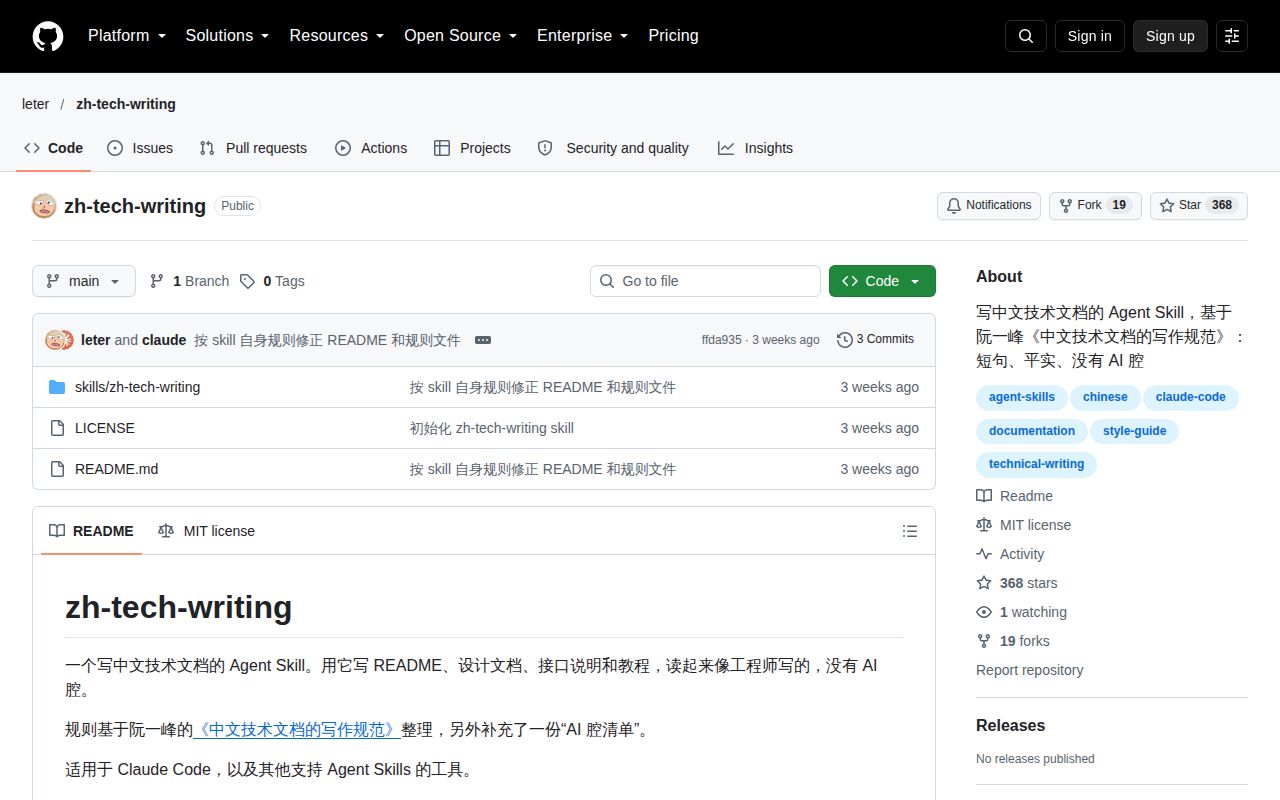The image size is (1280, 800).
Task: Expand the Solutions menu
Action: [x=227, y=36]
